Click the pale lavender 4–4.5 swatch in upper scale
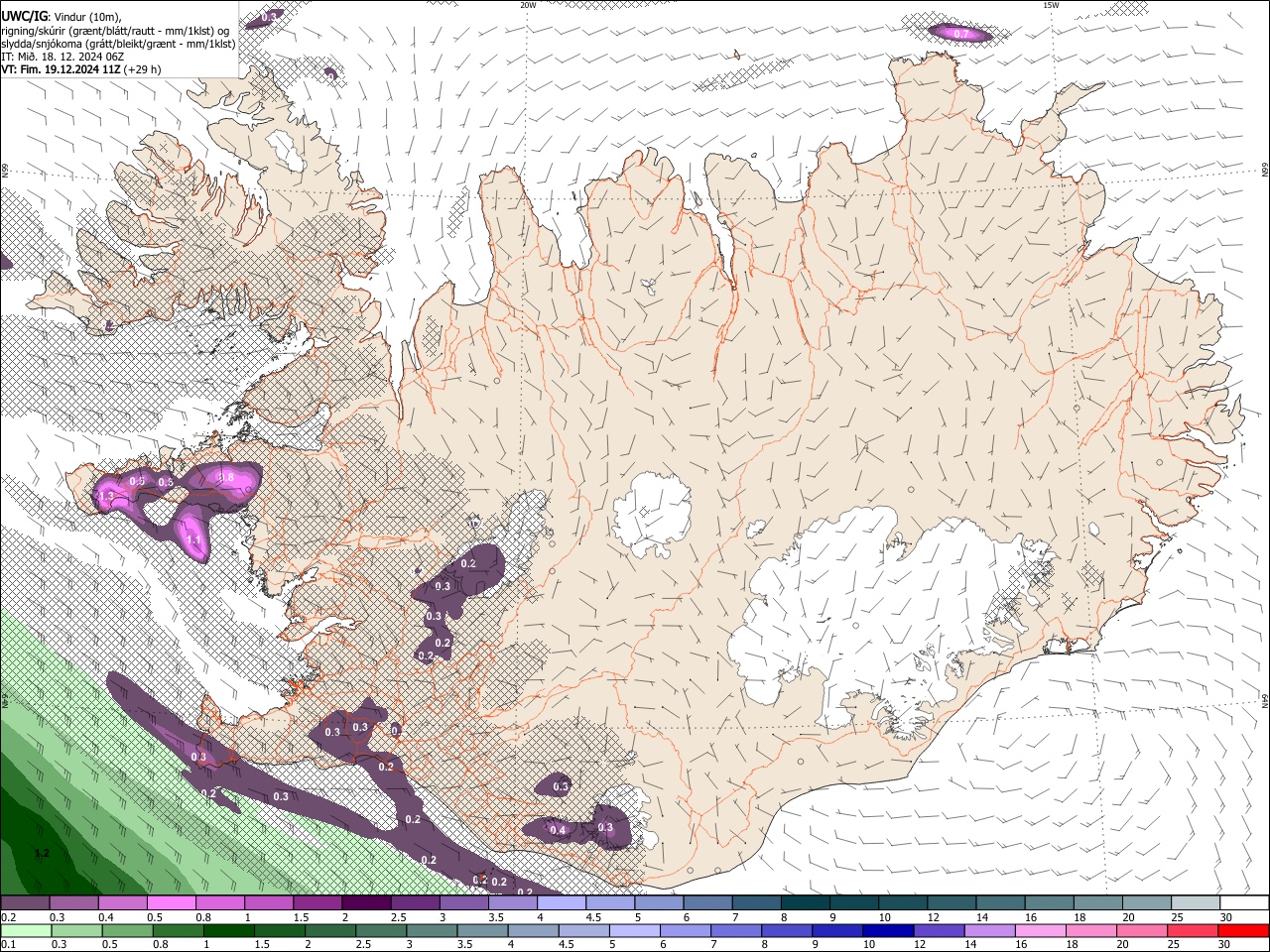 click(562, 903)
